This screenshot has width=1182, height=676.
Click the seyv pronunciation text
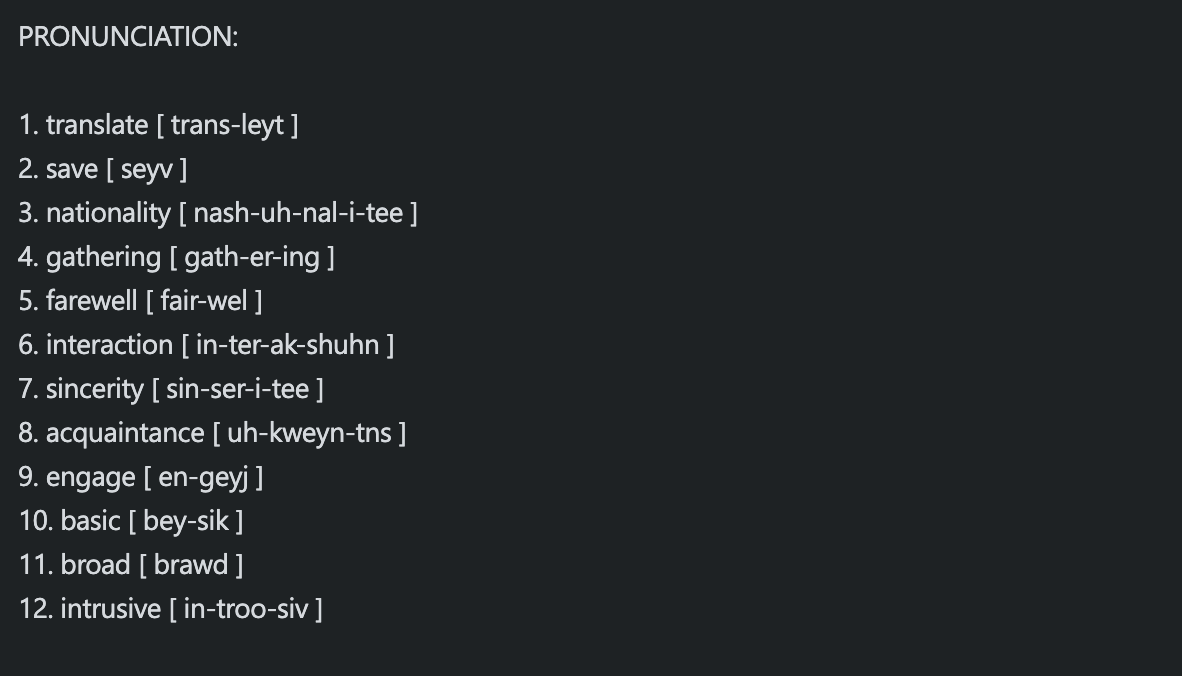146,170
